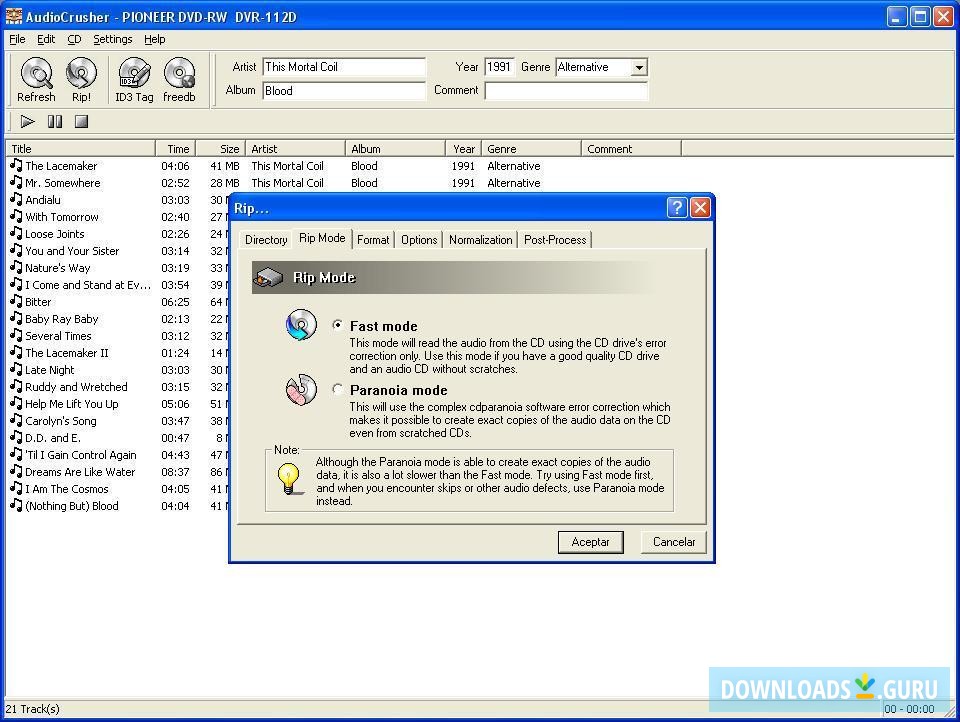
Task: Click the Year input field
Action: [x=499, y=67]
